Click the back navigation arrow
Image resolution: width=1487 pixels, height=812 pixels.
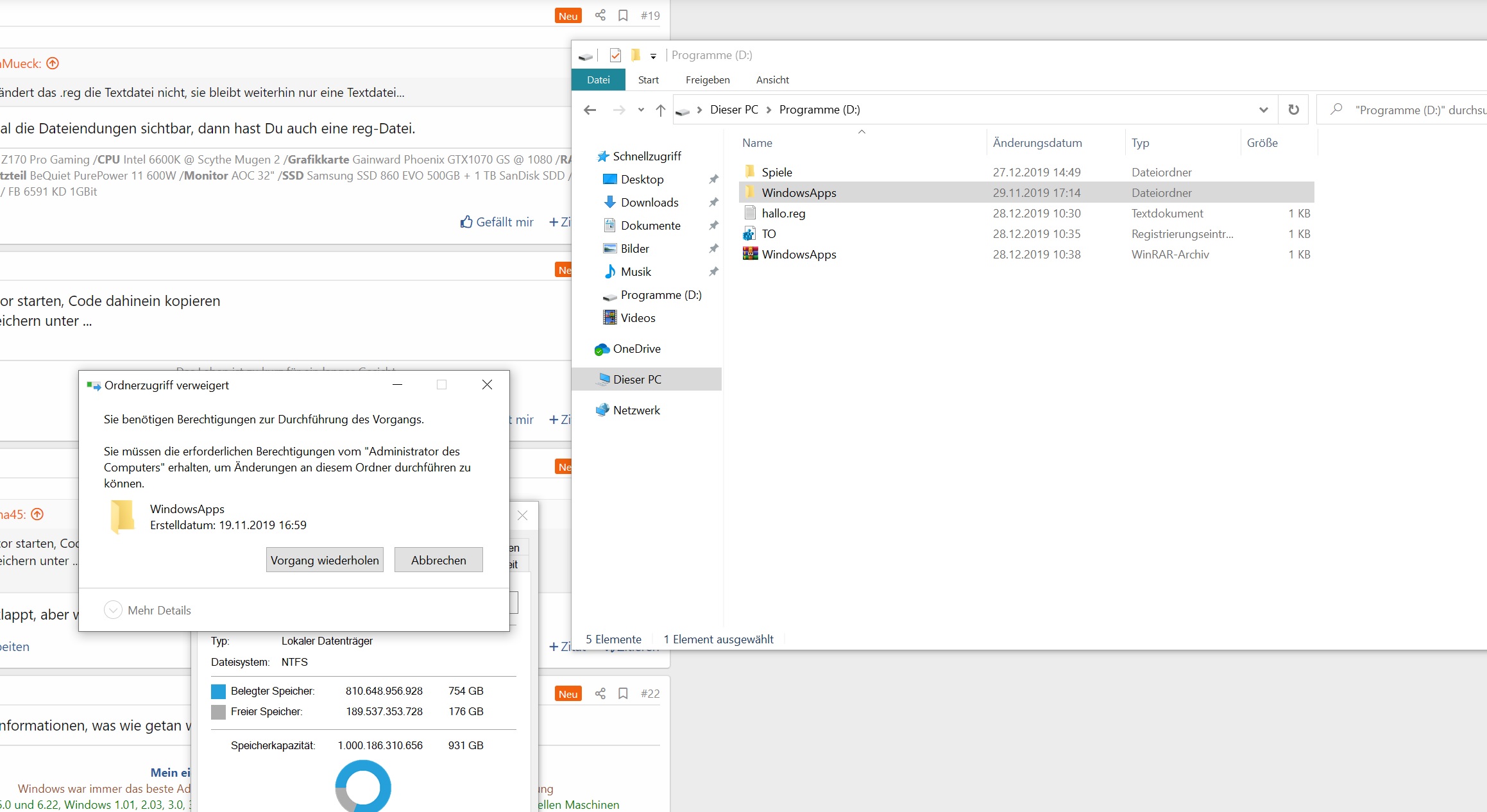pyautogui.click(x=590, y=110)
